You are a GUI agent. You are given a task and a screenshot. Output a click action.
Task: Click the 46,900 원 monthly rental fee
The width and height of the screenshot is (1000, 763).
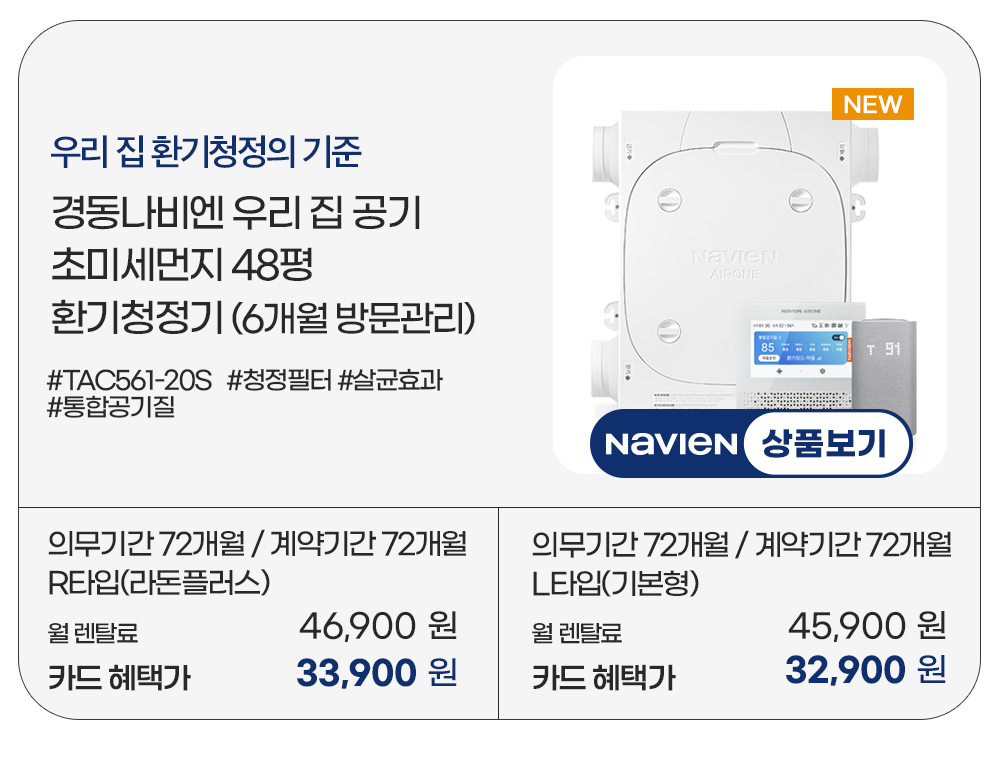[378, 628]
